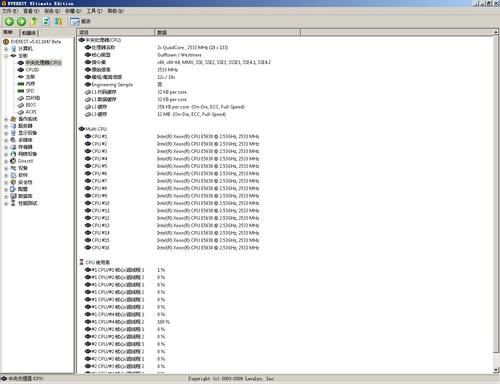Open the 查看(V) View menu

[31, 11]
